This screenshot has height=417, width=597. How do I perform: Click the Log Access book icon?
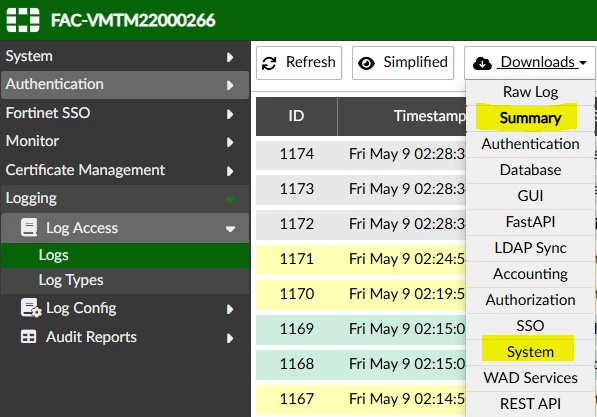(x=29, y=227)
